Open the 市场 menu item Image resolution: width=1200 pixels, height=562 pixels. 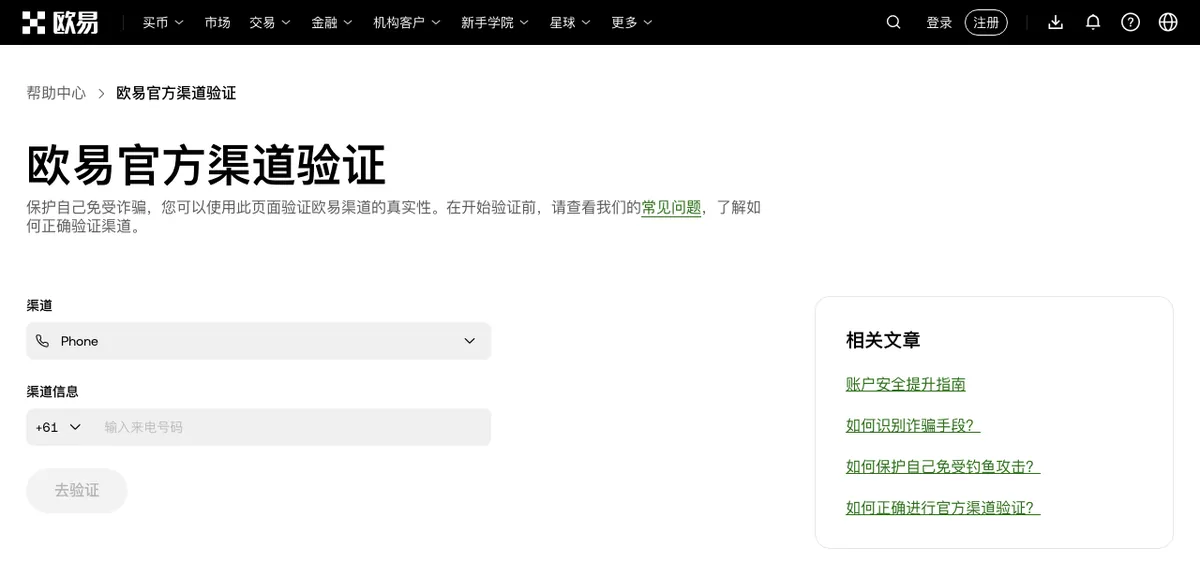[x=217, y=22]
